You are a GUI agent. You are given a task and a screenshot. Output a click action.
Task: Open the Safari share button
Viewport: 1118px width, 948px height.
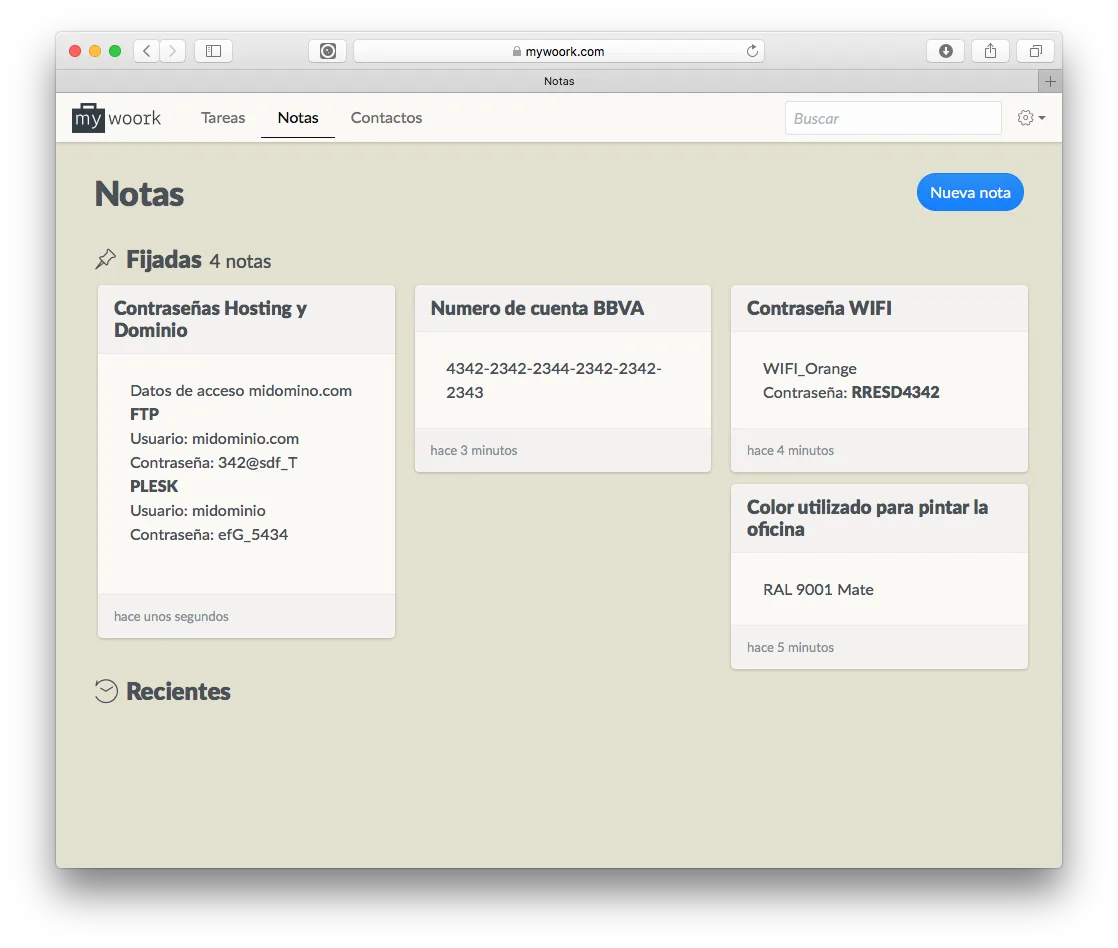point(990,51)
